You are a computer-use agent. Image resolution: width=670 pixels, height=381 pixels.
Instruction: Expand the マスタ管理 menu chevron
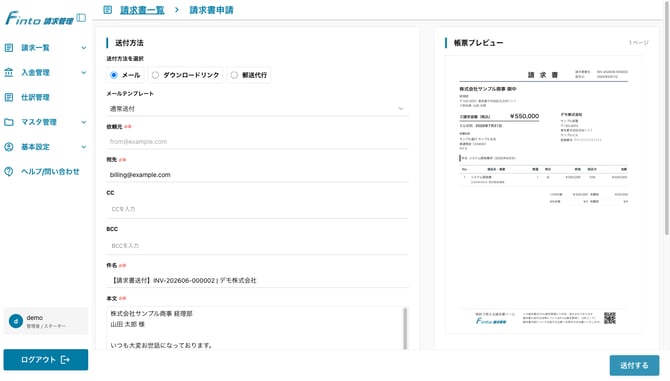click(x=84, y=122)
